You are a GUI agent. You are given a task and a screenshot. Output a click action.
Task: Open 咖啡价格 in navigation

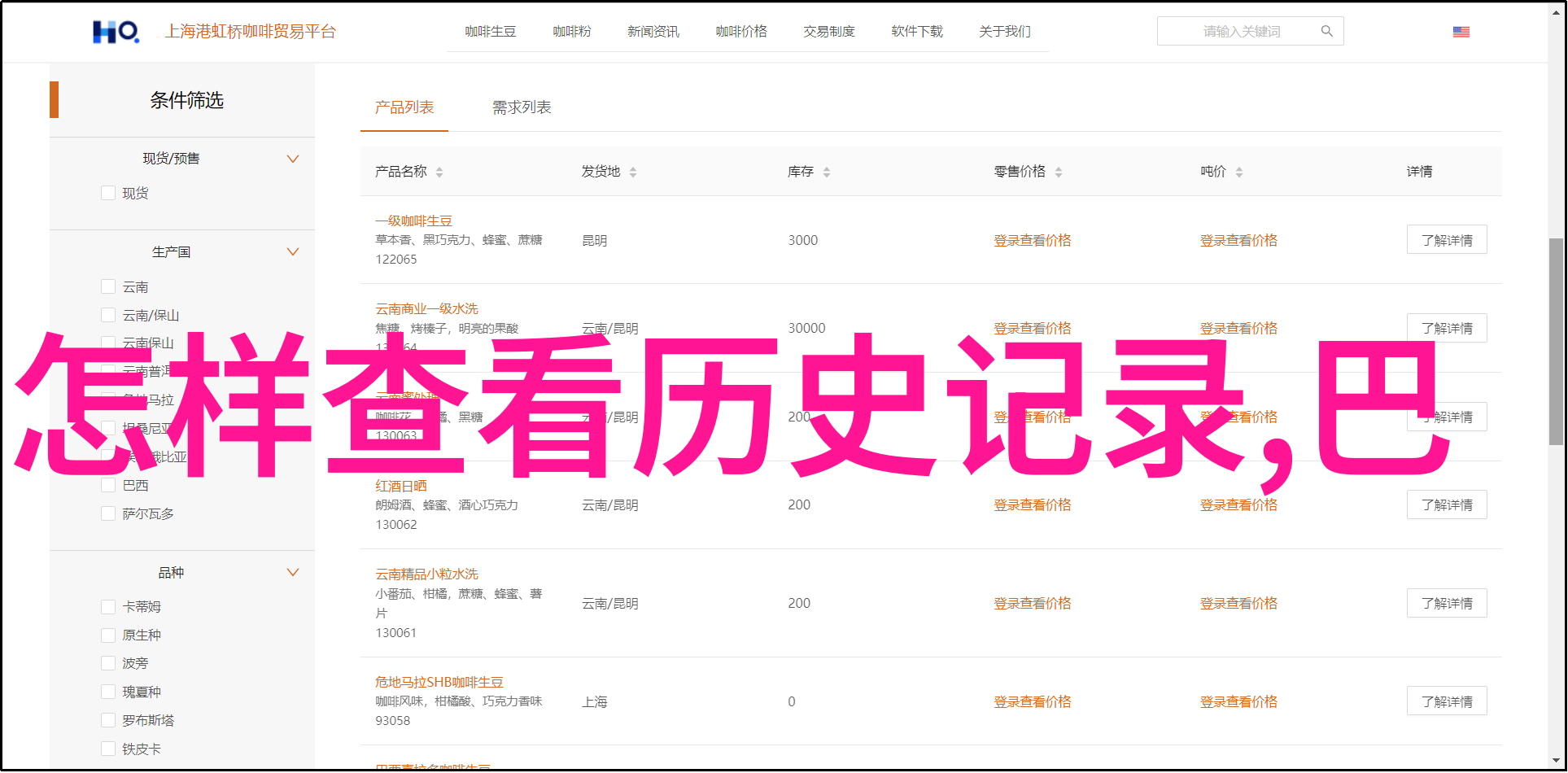pyautogui.click(x=741, y=31)
